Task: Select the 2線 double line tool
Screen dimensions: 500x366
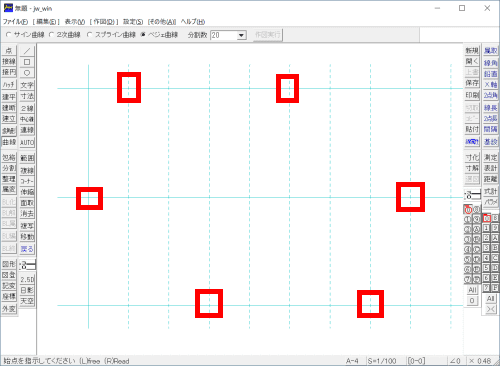Action: click(x=27, y=108)
